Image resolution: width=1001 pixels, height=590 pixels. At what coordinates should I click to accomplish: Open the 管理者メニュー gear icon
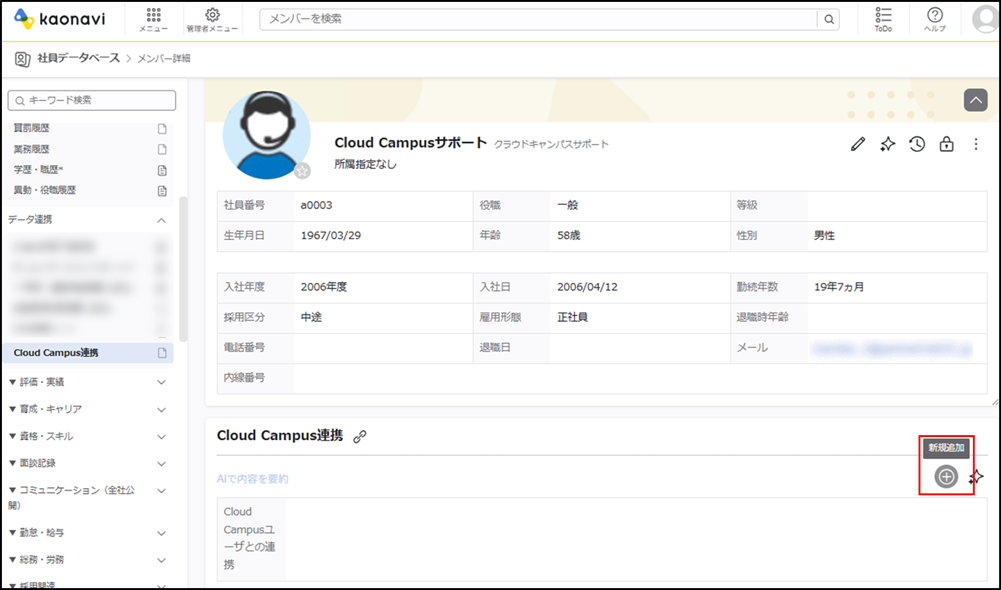[x=212, y=20]
